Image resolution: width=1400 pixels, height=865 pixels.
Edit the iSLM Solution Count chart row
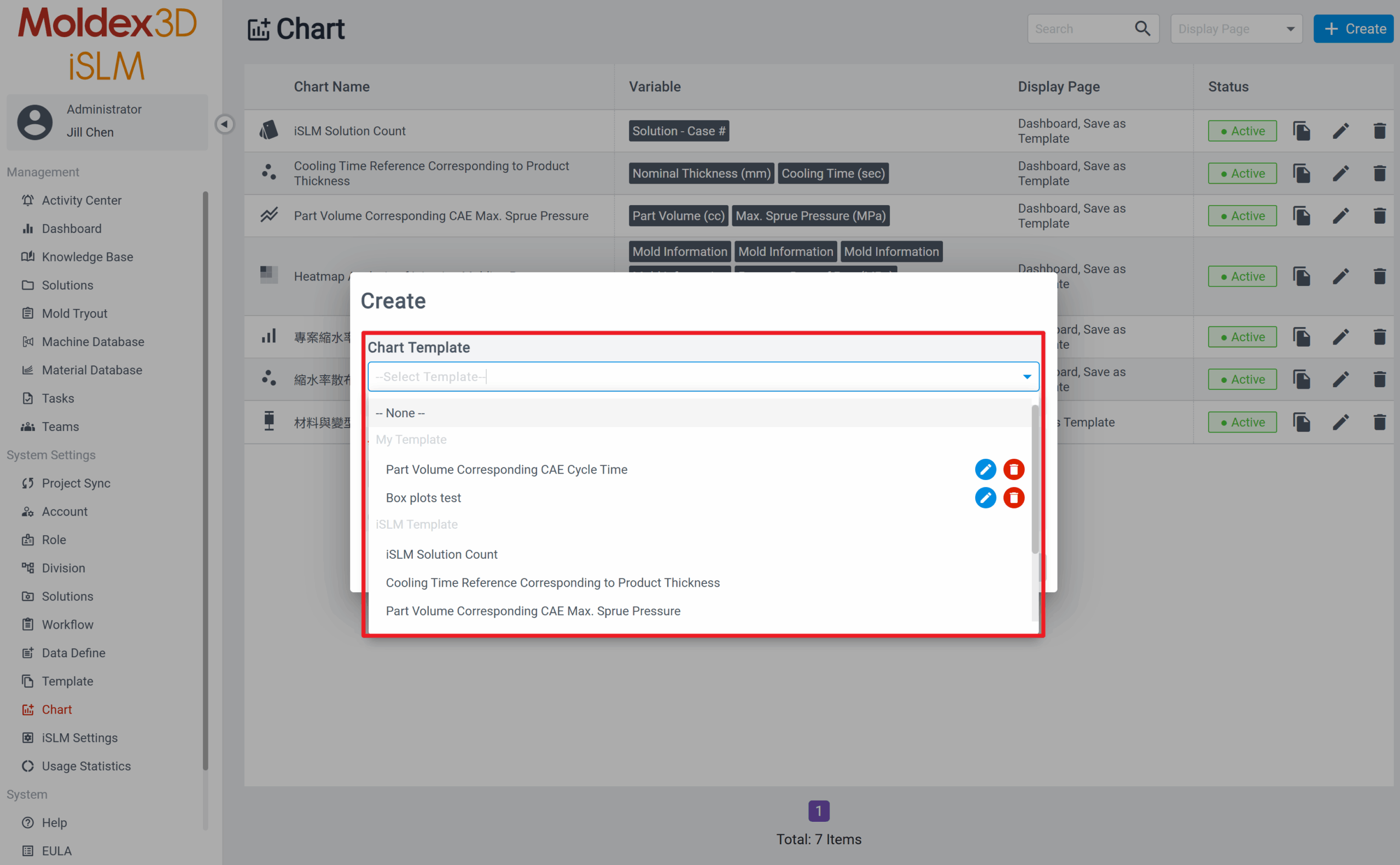coord(1340,131)
